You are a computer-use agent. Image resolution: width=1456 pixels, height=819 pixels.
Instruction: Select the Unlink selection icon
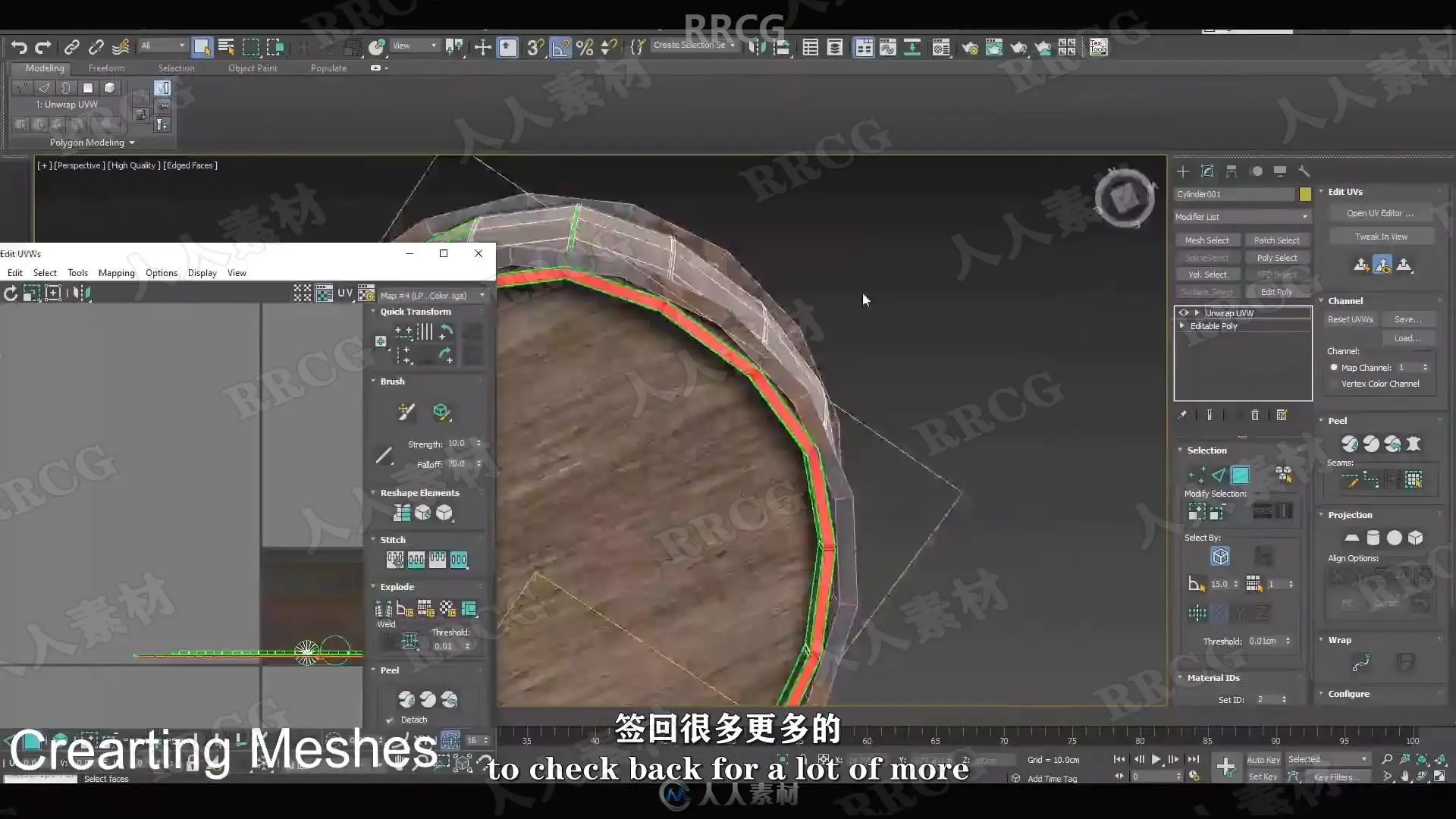pos(96,47)
